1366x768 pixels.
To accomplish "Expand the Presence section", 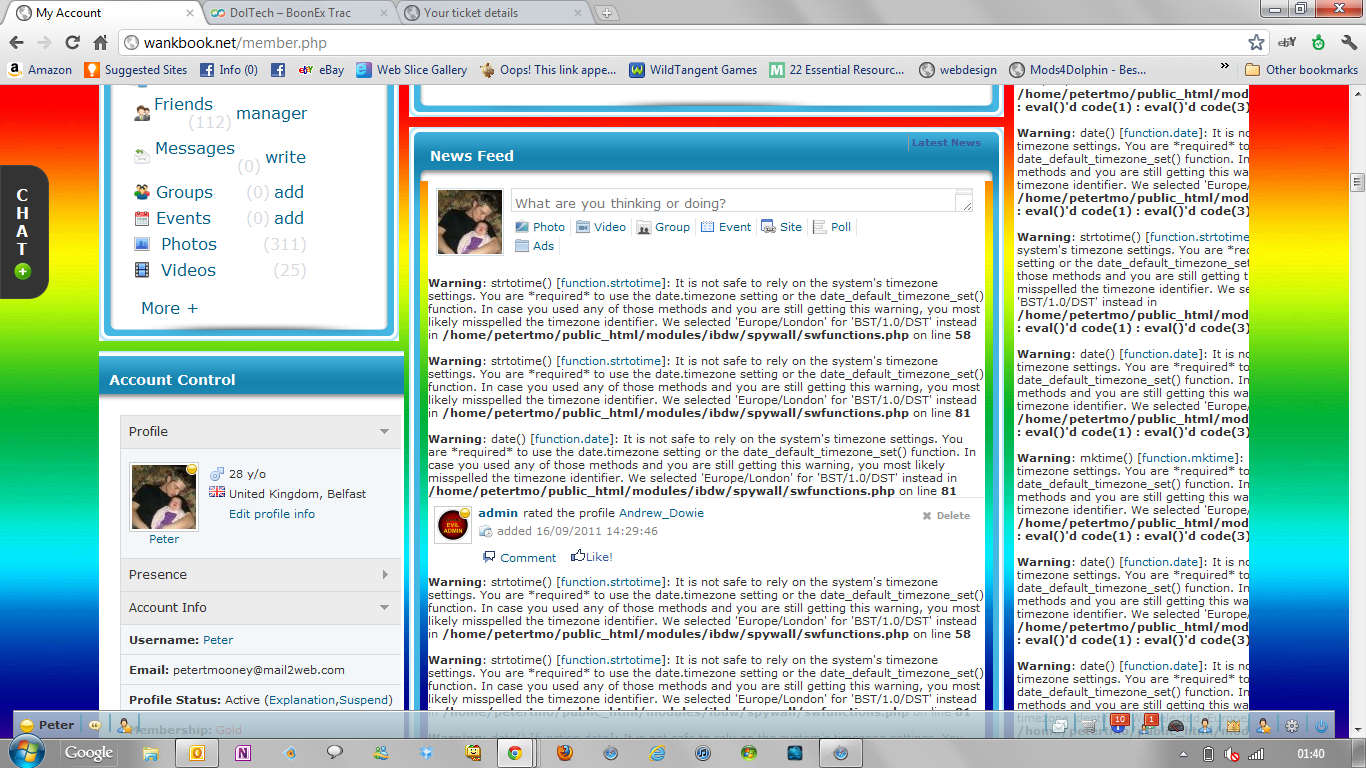I will click(385, 575).
